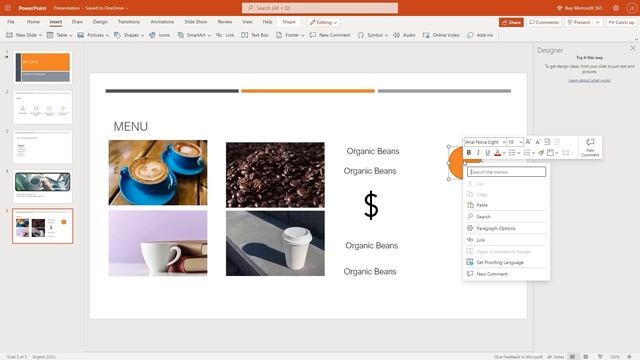This screenshot has height=360, width=640.
Task: Click the Share button
Action: pyautogui.click(x=511, y=22)
